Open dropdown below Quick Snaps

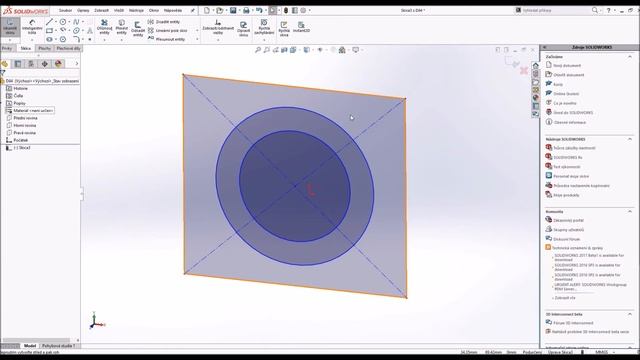264,40
